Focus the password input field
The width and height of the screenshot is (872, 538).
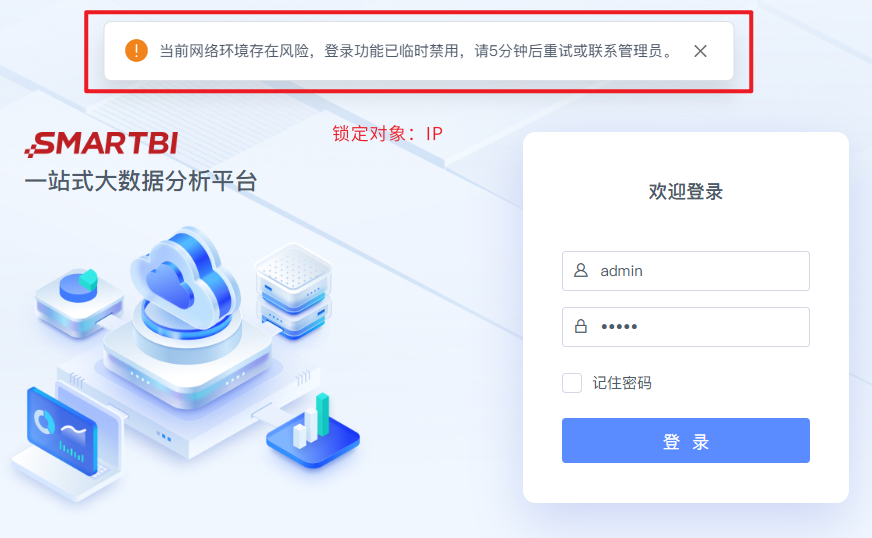click(686, 327)
